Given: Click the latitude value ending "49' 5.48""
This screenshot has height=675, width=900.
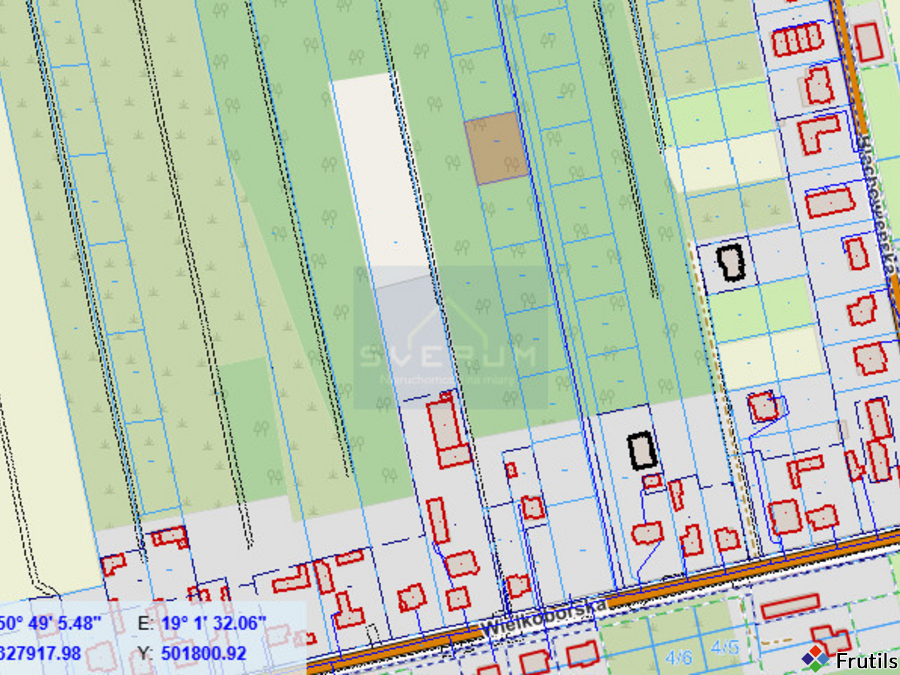Looking at the screenshot, I should pos(51,623).
